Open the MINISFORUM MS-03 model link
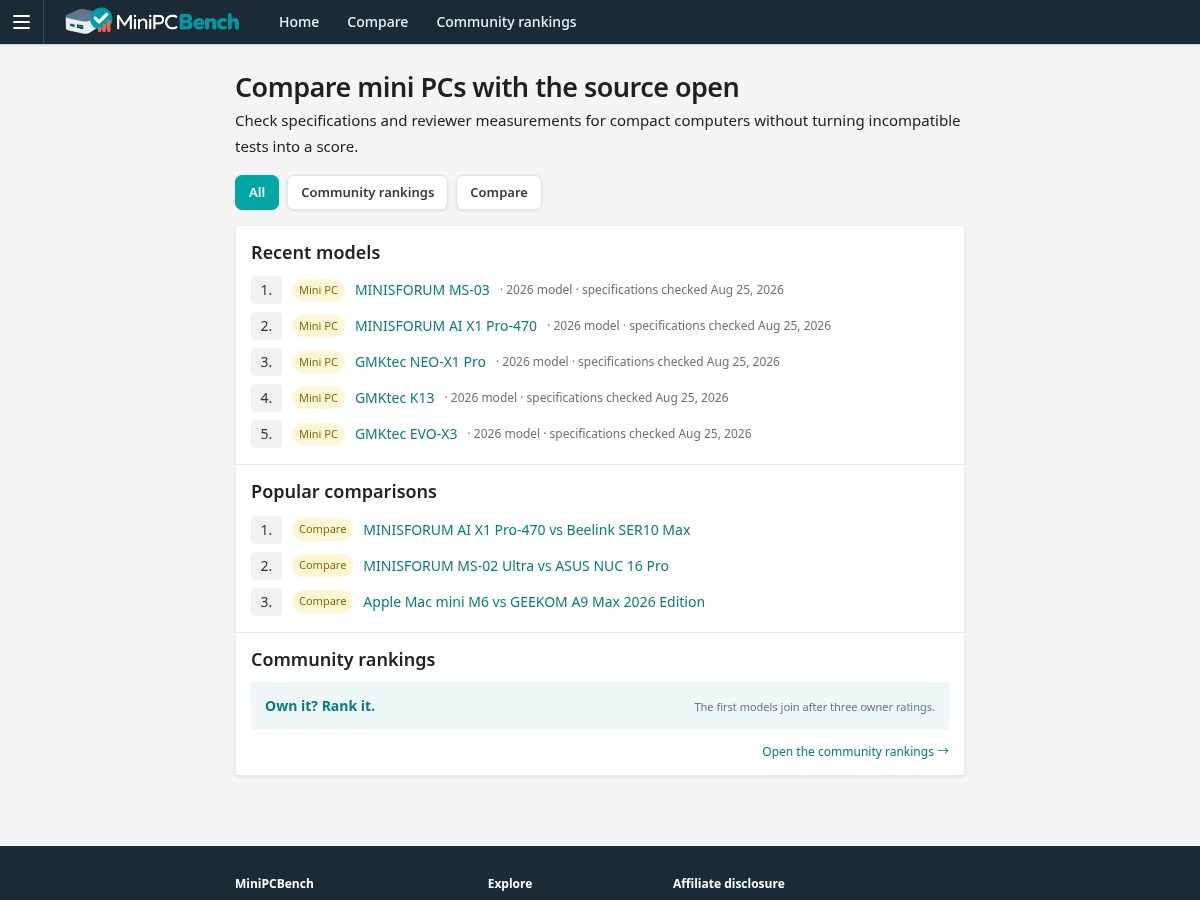 click(422, 290)
